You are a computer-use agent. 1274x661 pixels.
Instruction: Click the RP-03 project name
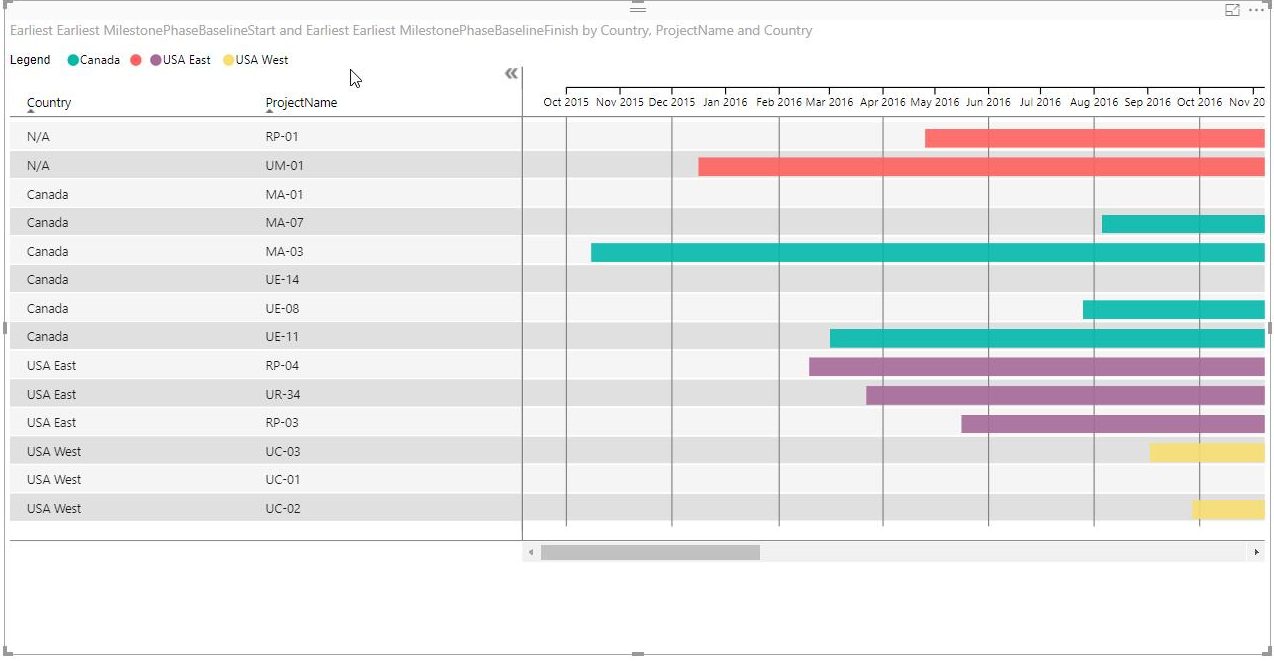click(282, 422)
